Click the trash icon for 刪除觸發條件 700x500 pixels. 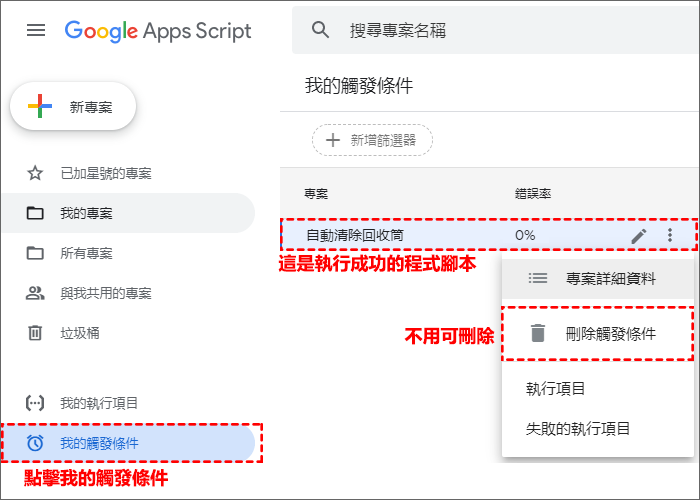pyautogui.click(x=539, y=333)
